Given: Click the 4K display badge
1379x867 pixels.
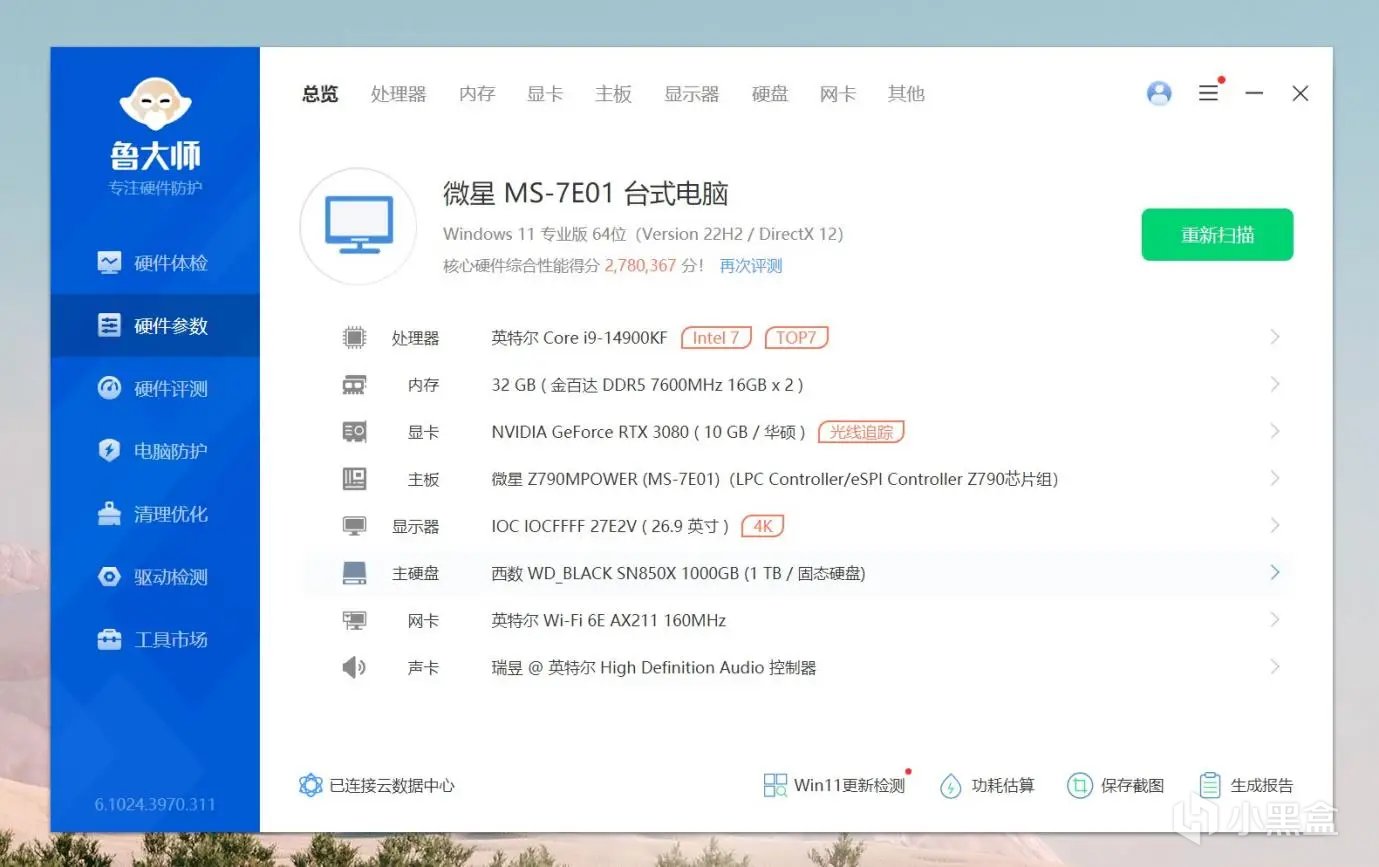Looking at the screenshot, I should click(x=763, y=526).
